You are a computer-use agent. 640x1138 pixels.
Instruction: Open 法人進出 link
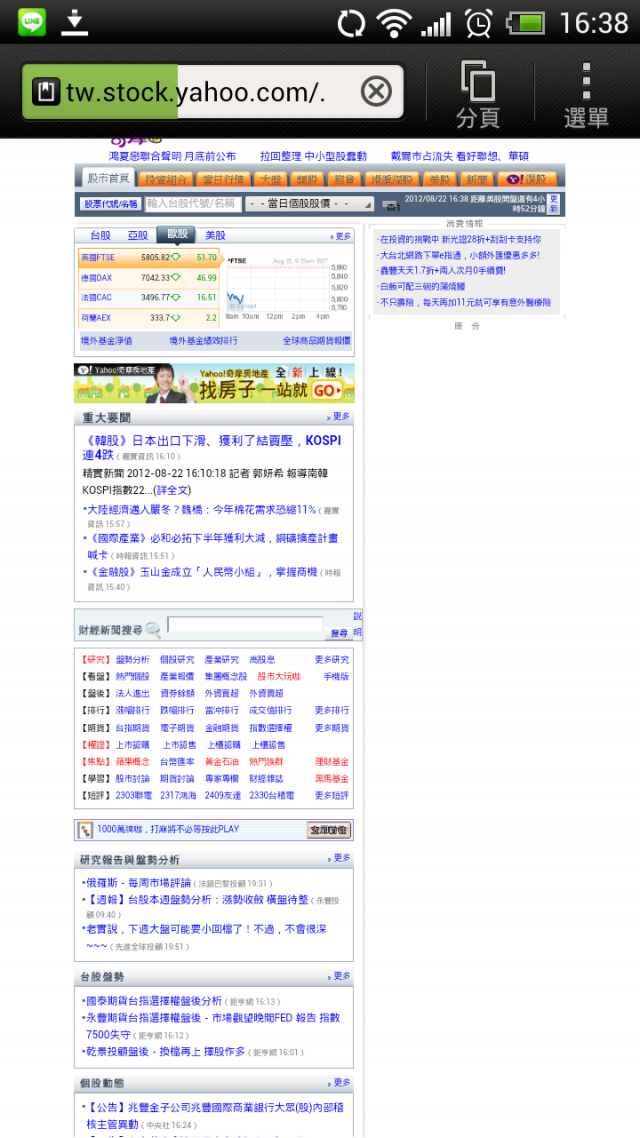[132, 693]
